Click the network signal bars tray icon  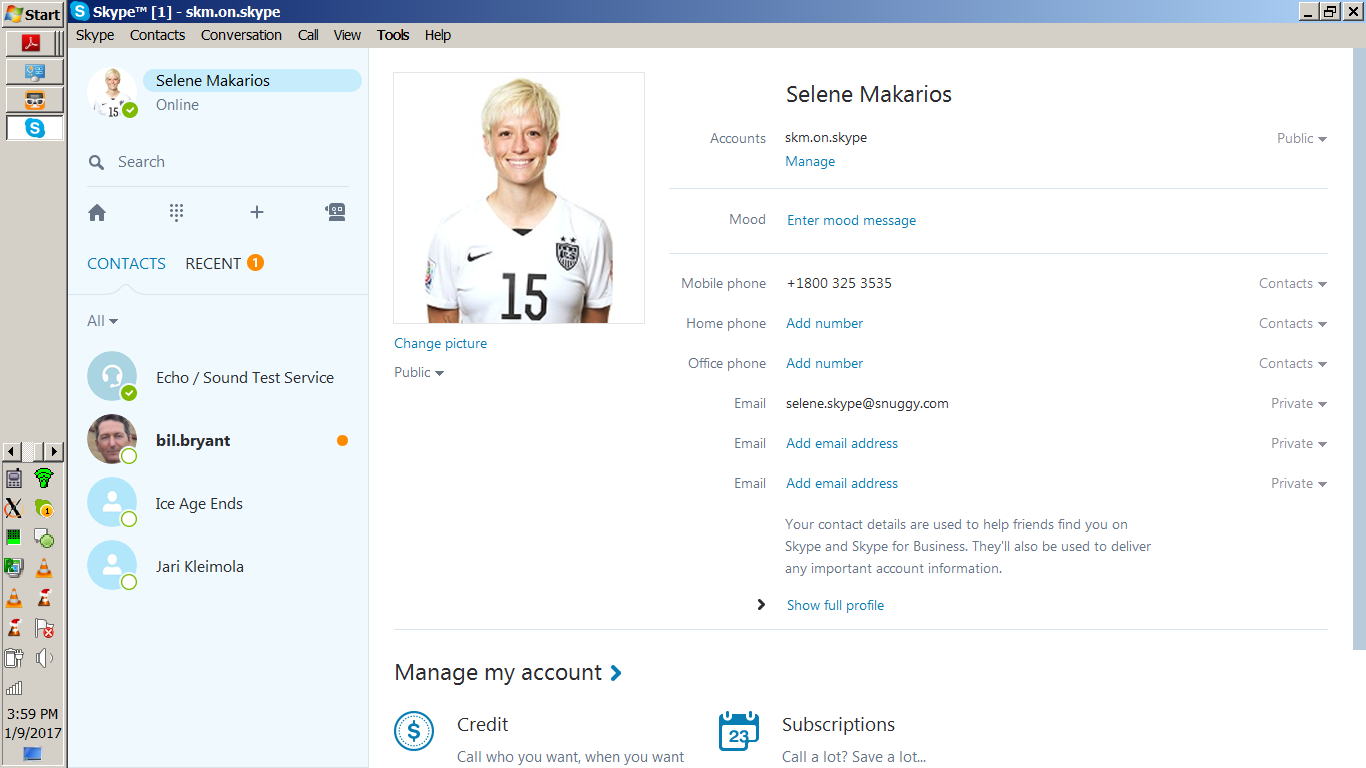13,688
